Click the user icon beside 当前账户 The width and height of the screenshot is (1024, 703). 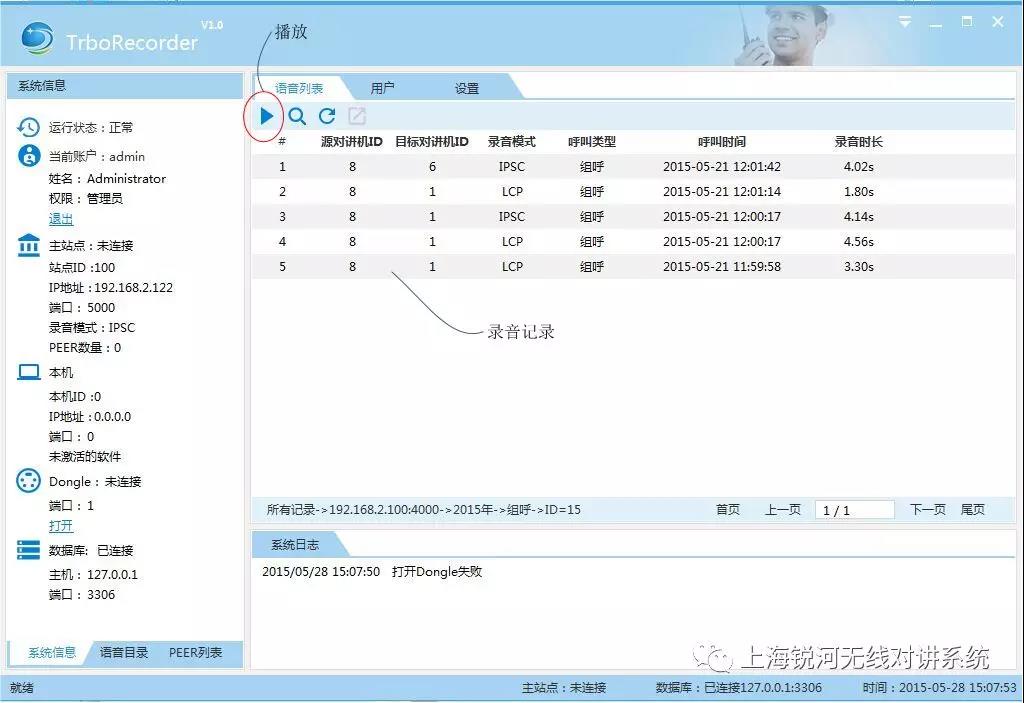pyautogui.click(x=29, y=156)
